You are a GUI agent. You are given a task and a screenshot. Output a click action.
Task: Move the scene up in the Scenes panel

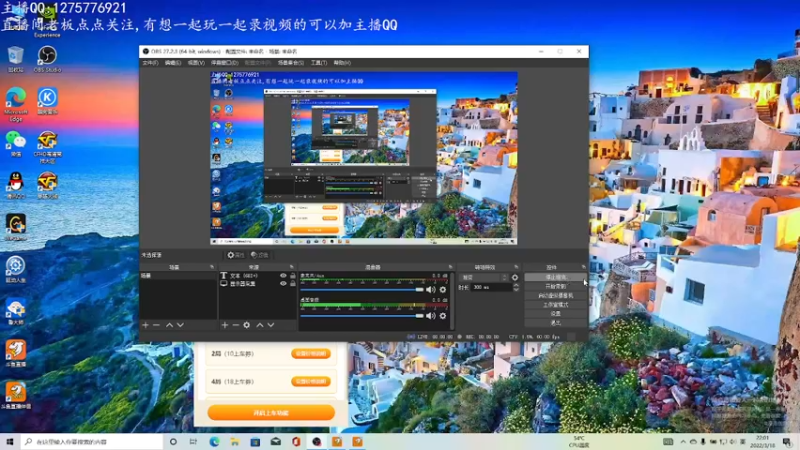[169, 325]
